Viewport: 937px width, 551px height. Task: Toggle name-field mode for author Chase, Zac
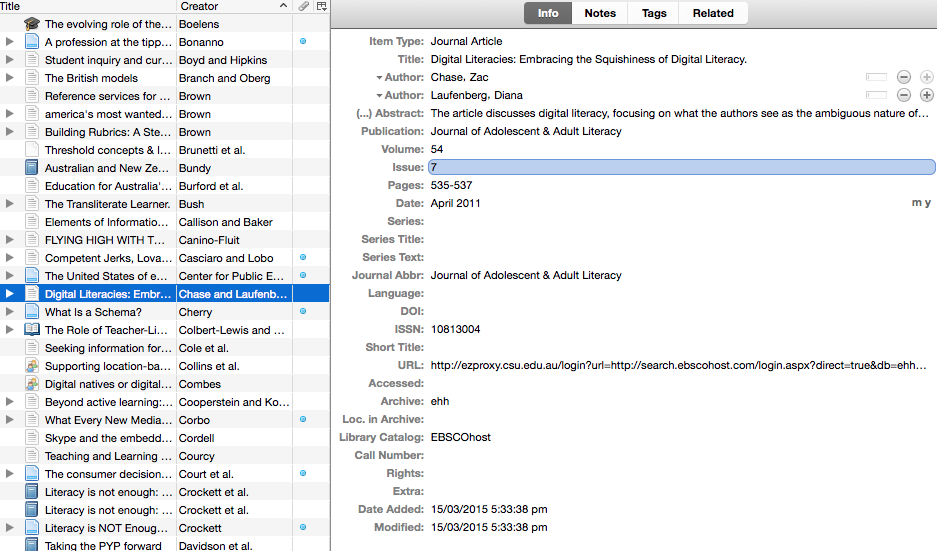pyautogui.click(x=876, y=77)
